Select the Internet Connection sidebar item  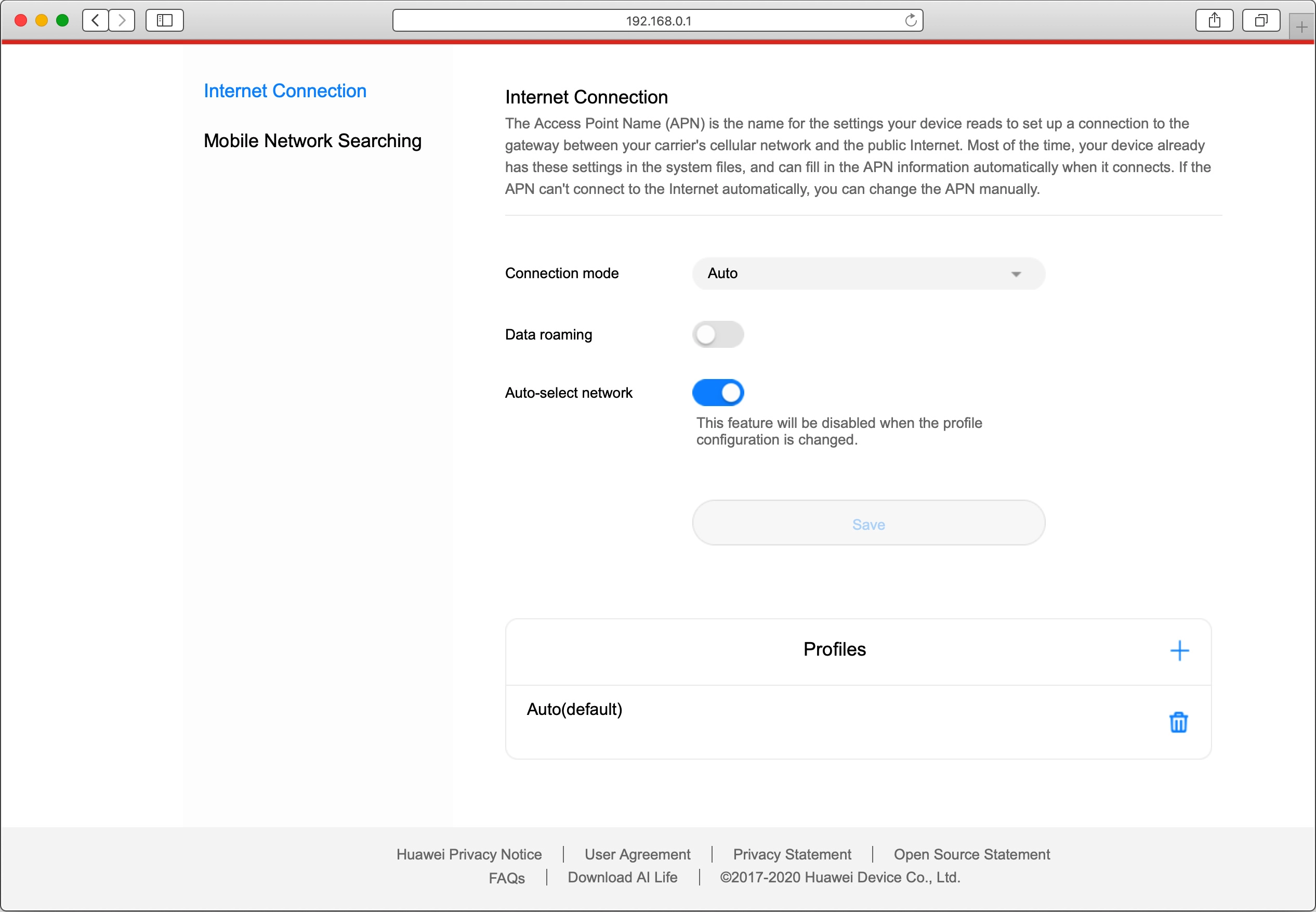click(285, 91)
